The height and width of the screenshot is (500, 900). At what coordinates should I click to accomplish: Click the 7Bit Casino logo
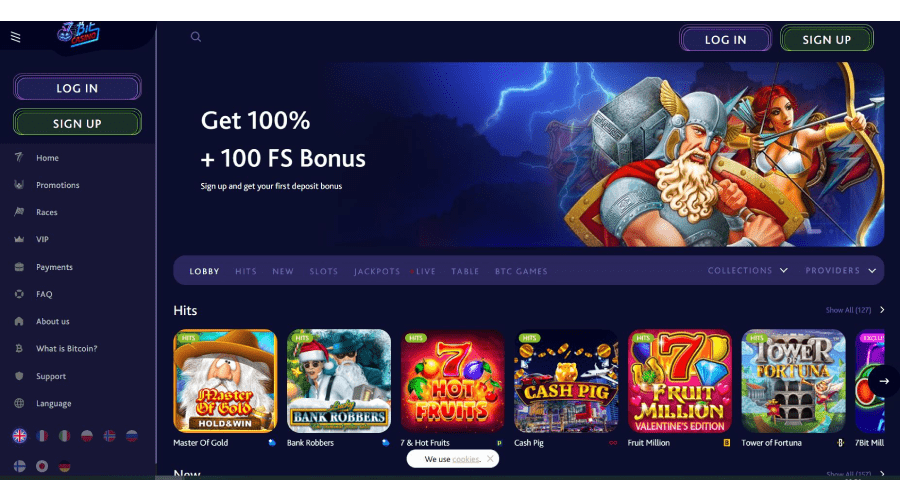click(79, 34)
